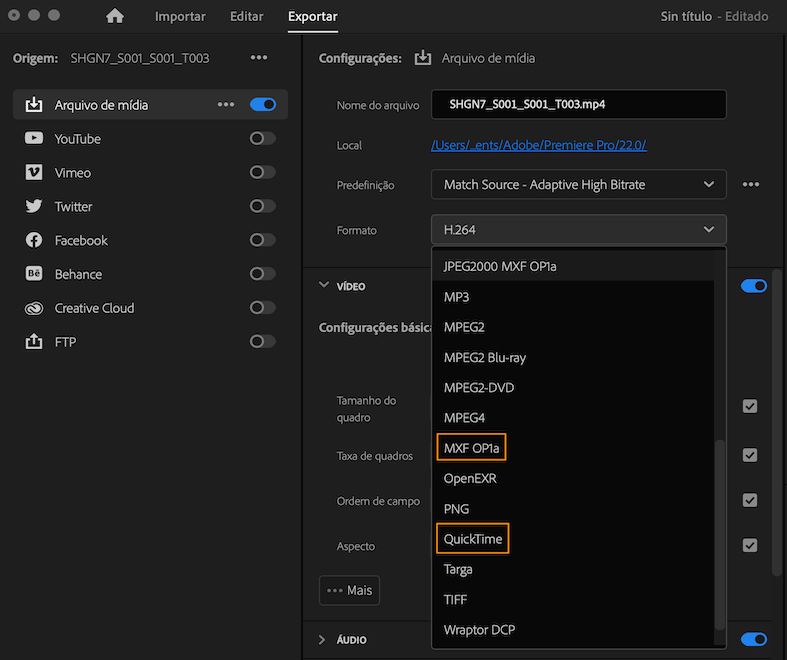The width and height of the screenshot is (787, 660).
Task: Switch to the Importar tab
Action: pos(180,17)
